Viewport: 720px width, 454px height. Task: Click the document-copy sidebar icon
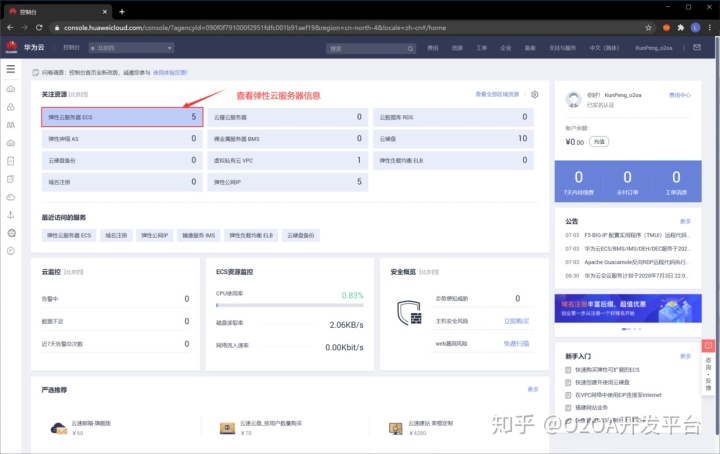[x=11, y=179]
